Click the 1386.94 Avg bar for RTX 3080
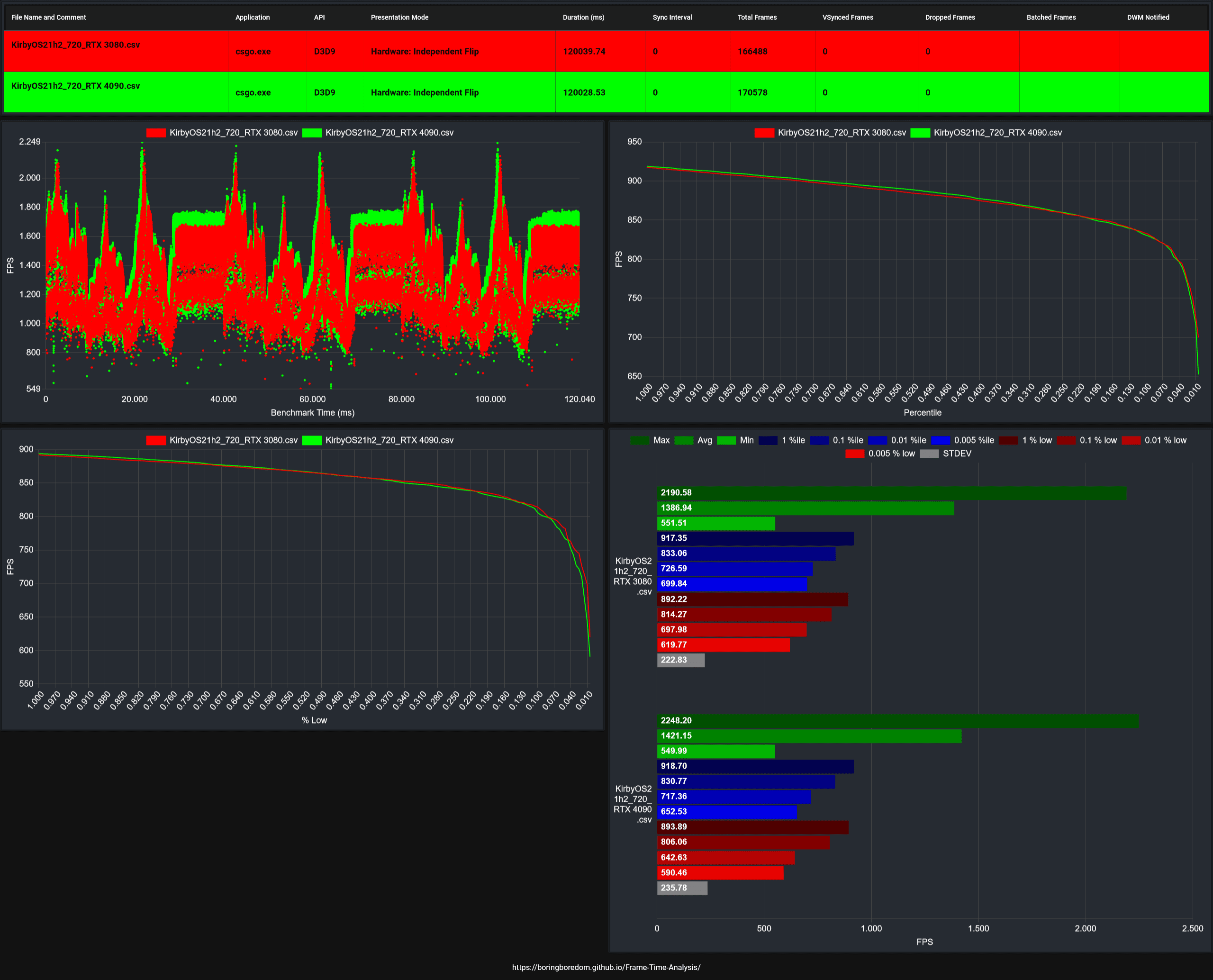1213x980 pixels. 805,508
